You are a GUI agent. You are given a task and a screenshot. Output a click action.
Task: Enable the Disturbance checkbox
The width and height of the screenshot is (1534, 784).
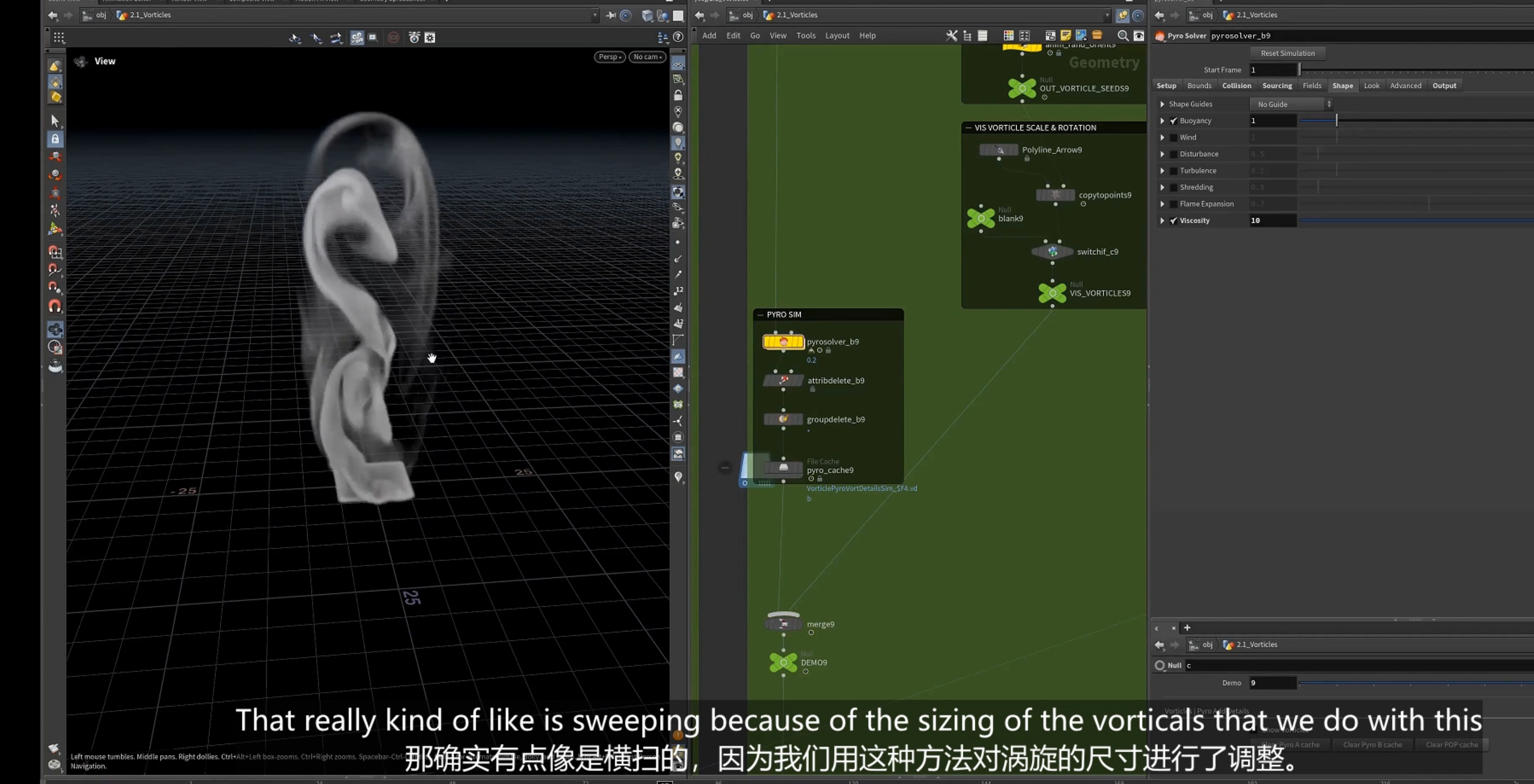(x=1174, y=154)
